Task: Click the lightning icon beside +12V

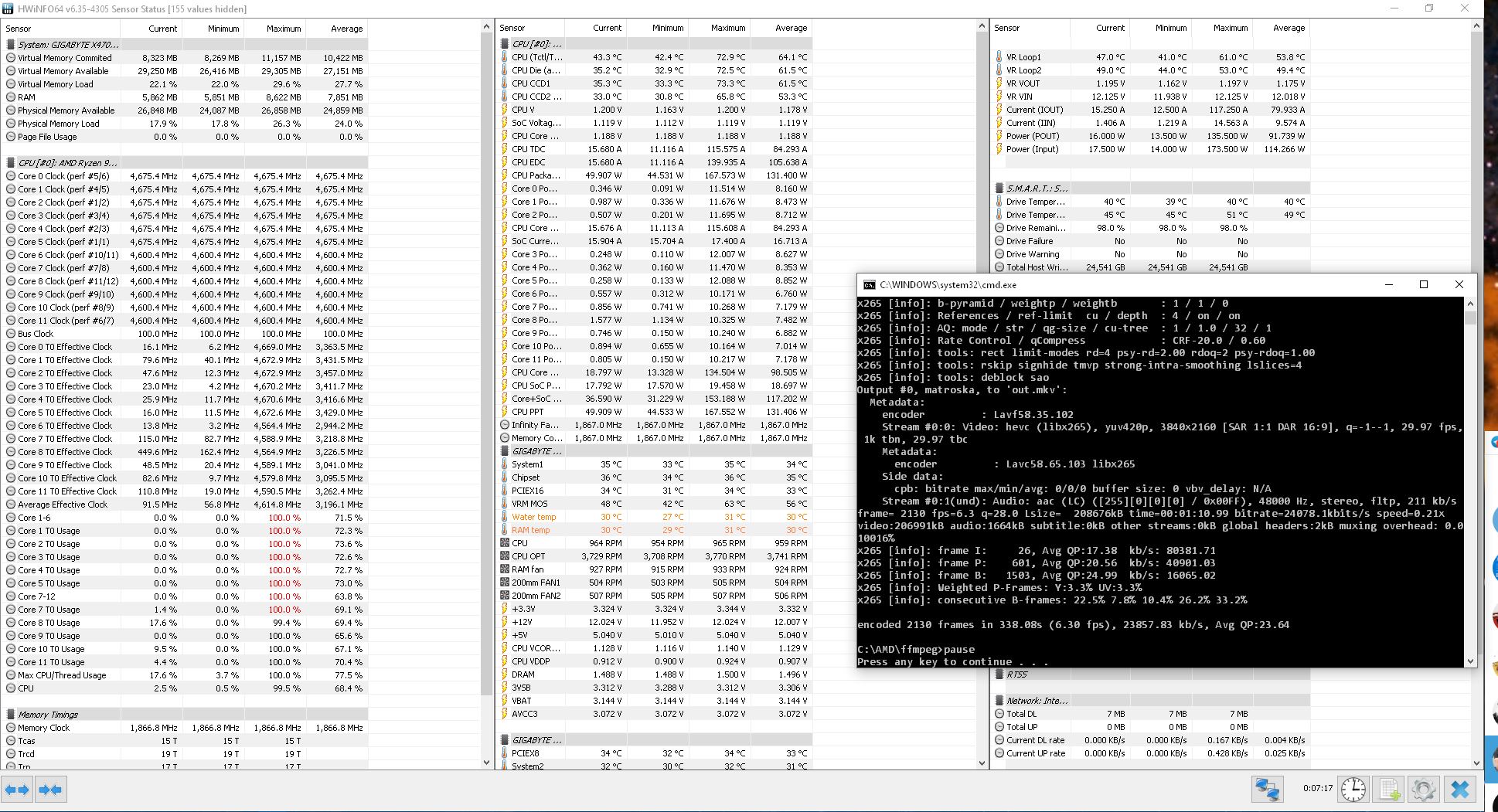Action: pyautogui.click(x=505, y=622)
